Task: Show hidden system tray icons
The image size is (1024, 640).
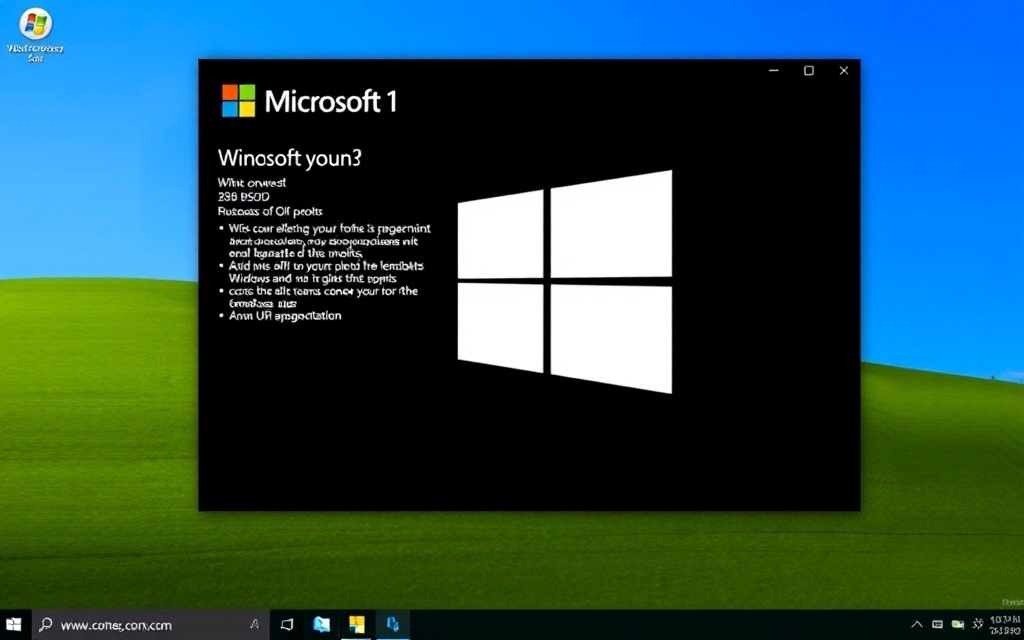Action: (x=917, y=624)
